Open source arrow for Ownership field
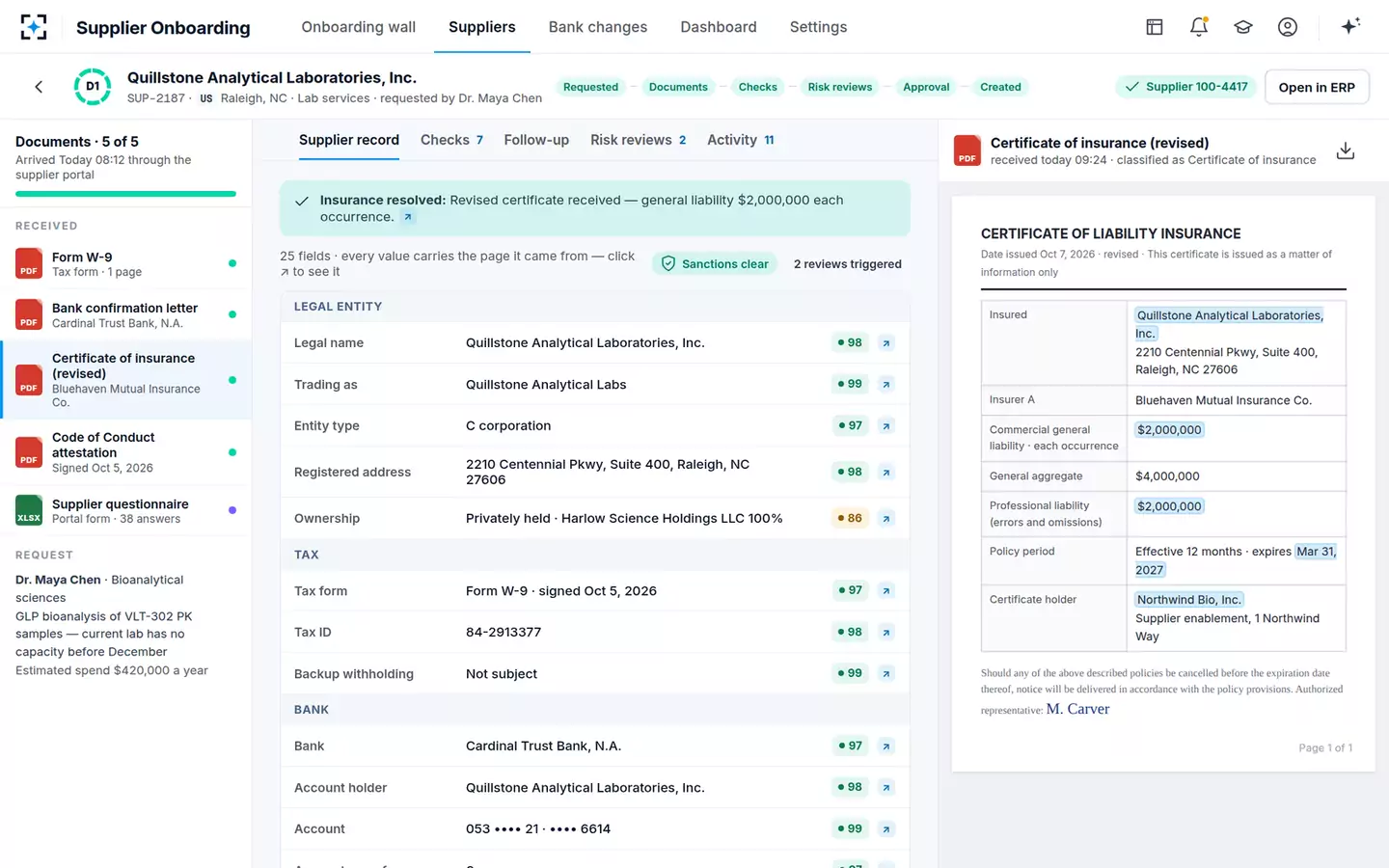 886,519
